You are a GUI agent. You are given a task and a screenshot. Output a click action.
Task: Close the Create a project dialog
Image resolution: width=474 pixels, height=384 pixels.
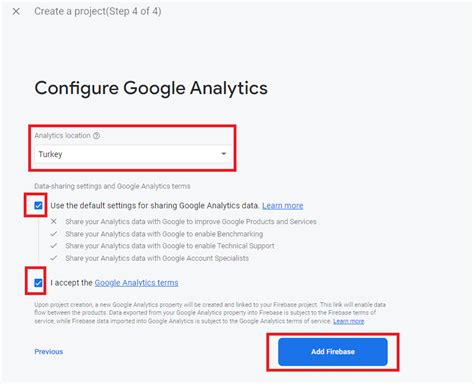(x=16, y=11)
